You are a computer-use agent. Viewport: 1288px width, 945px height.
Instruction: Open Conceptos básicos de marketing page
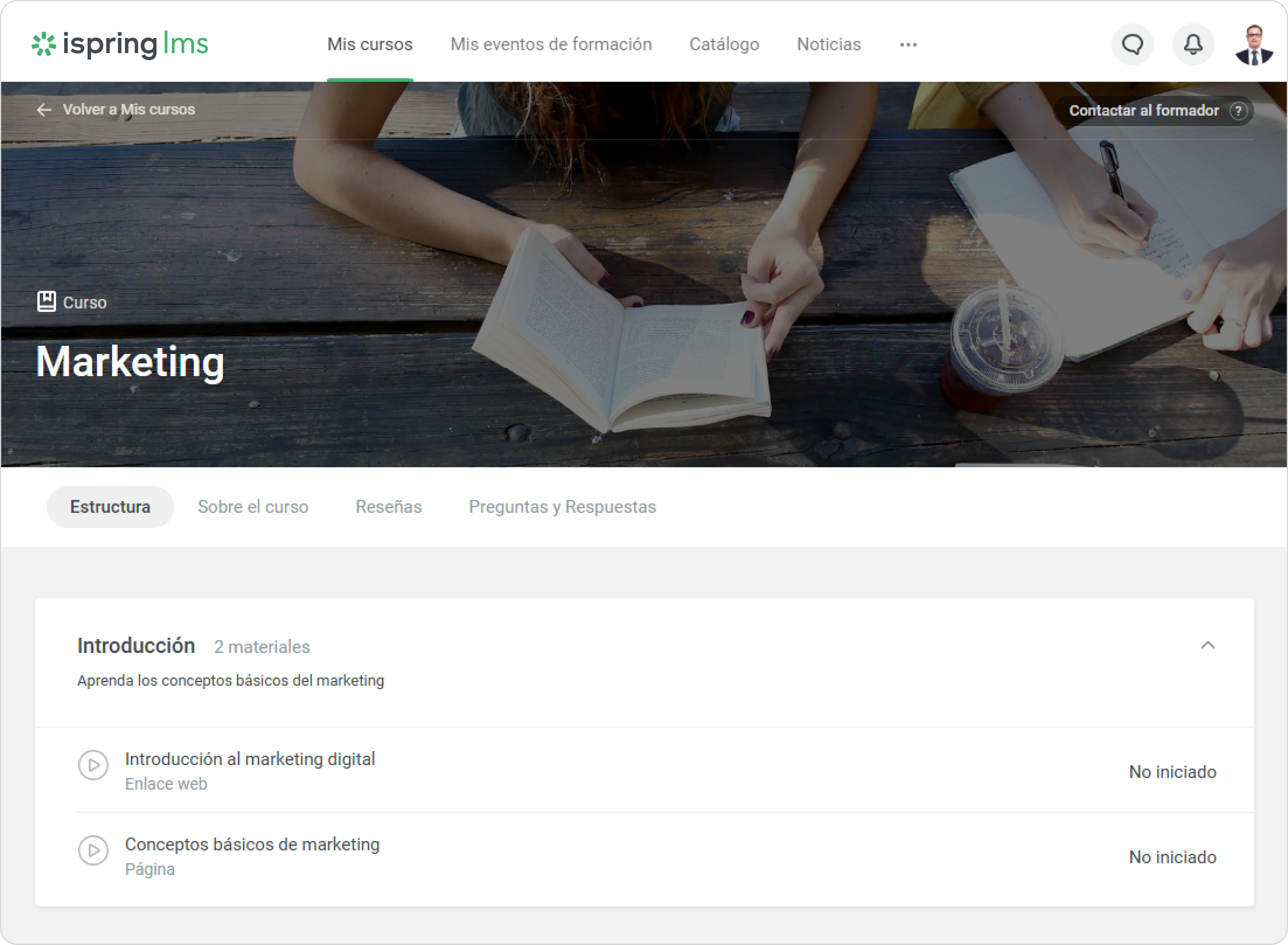[252, 845]
